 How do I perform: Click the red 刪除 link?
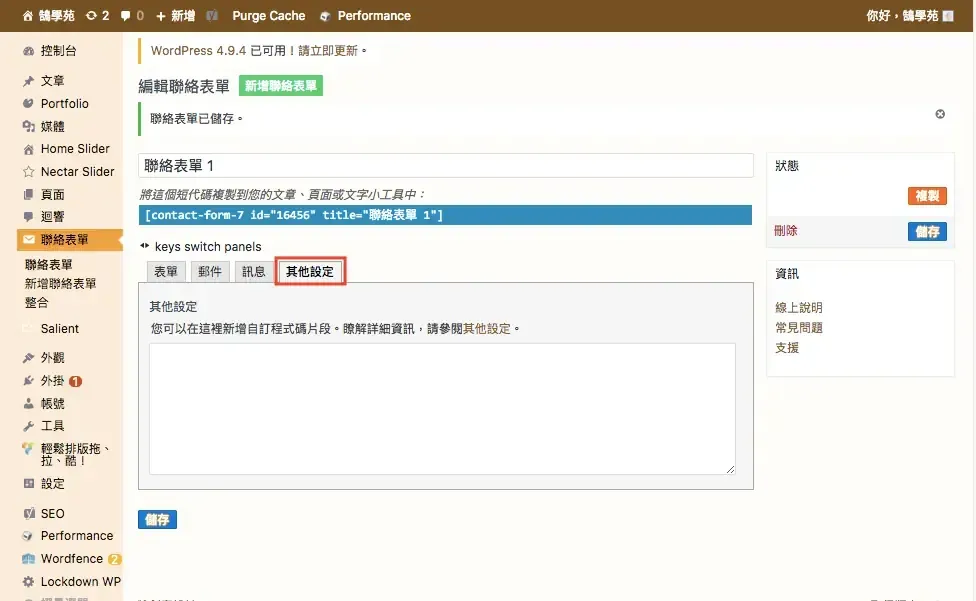[786, 231]
